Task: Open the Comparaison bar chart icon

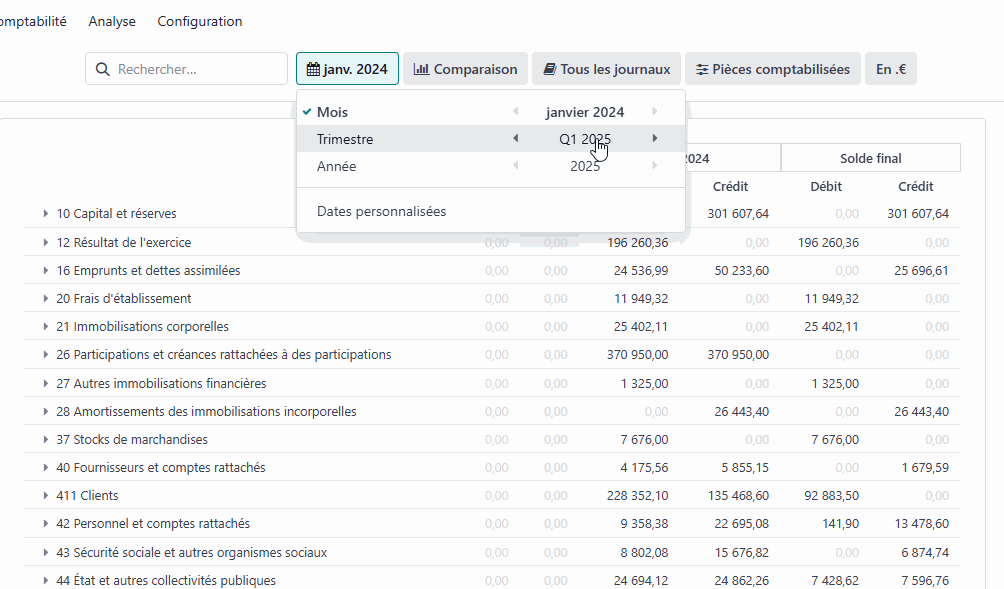Action: coord(422,69)
